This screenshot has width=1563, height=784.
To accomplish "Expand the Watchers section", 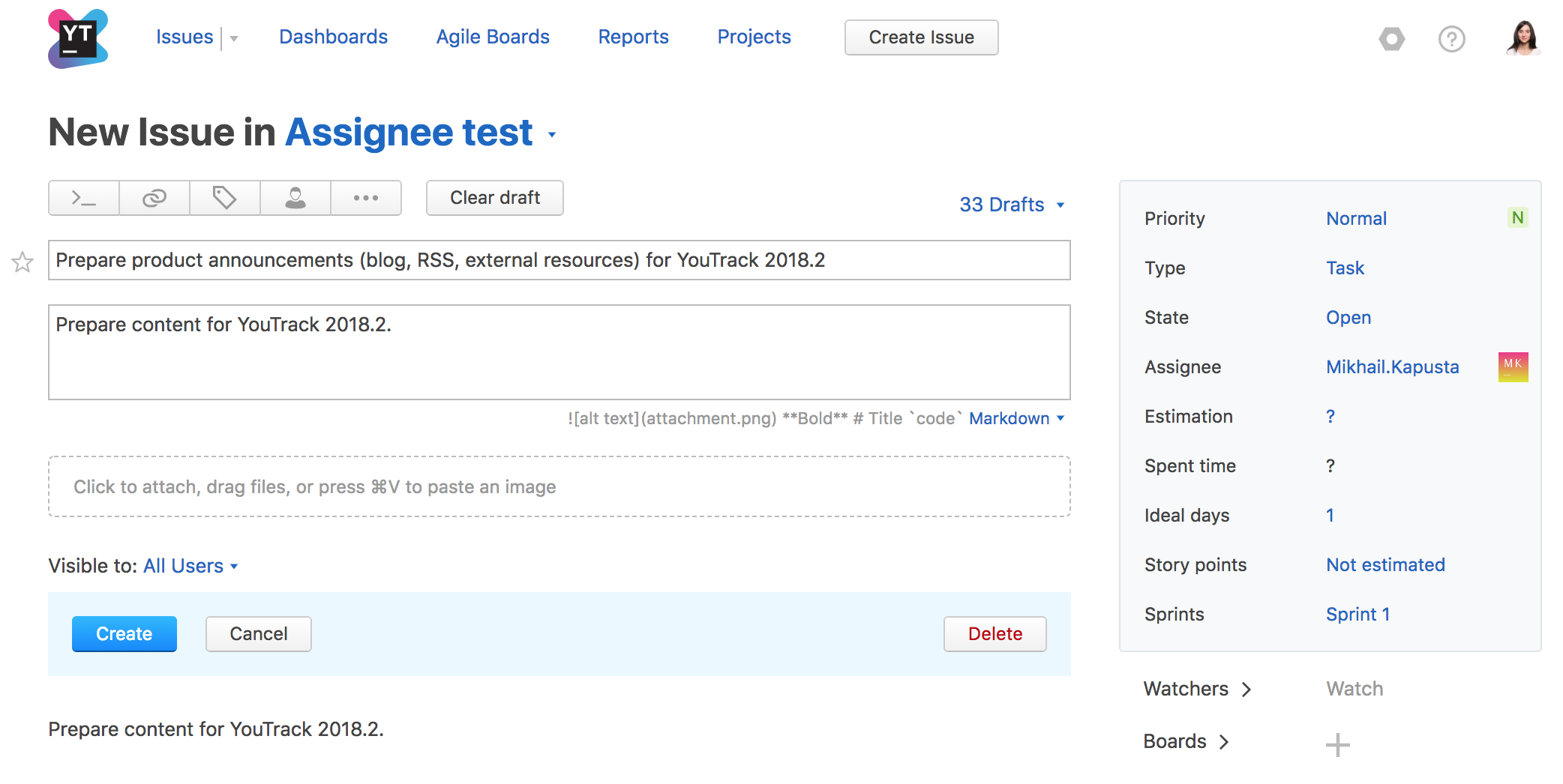I will click(x=1196, y=689).
